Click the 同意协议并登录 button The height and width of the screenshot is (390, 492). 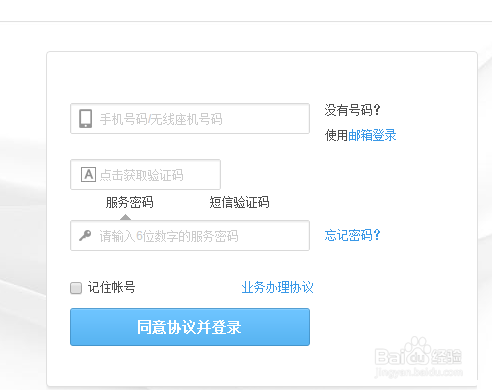(x=190, y=327)
